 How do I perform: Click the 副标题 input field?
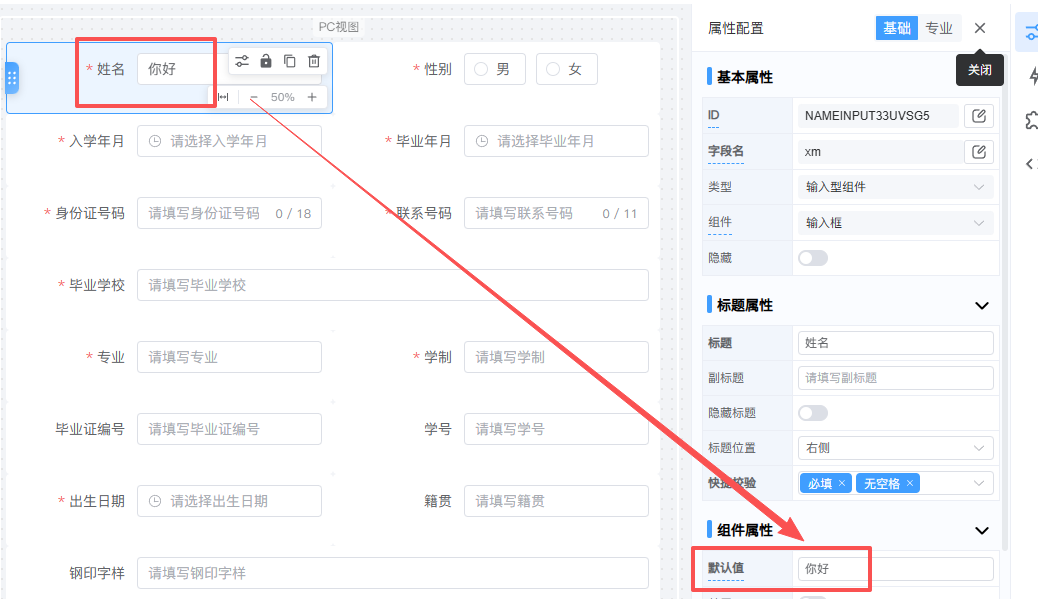[x=895, y=378]
